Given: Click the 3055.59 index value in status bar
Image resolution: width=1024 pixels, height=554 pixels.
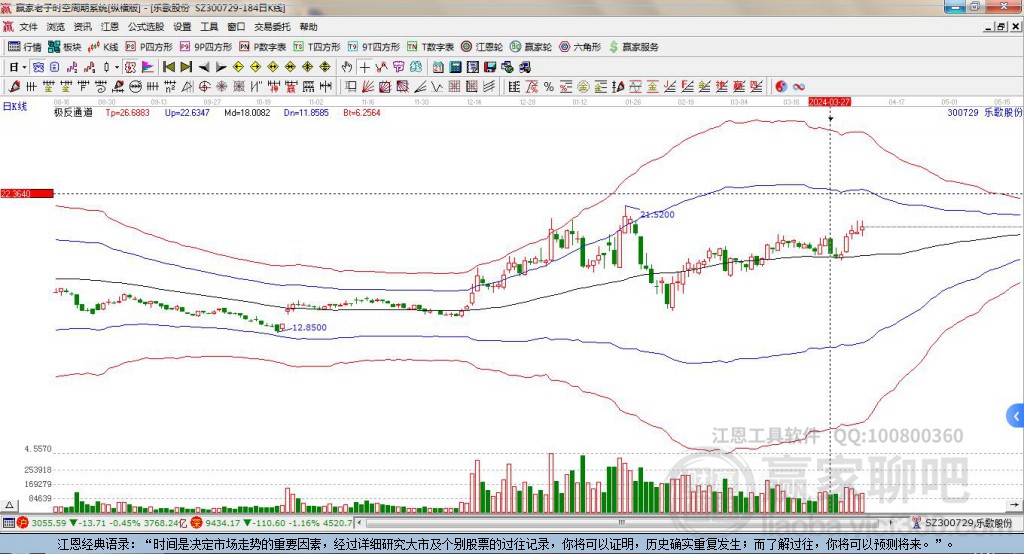Looking at the screenshot, I should click(x=49, y=523).
